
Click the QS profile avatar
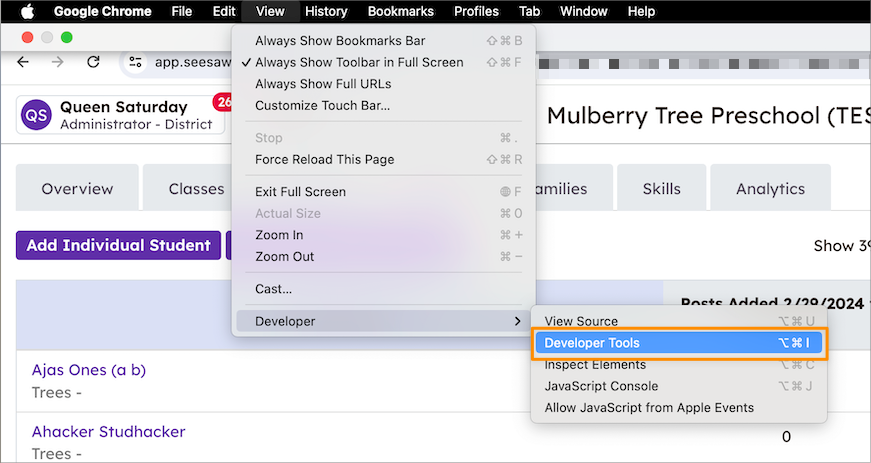(36, 115)
